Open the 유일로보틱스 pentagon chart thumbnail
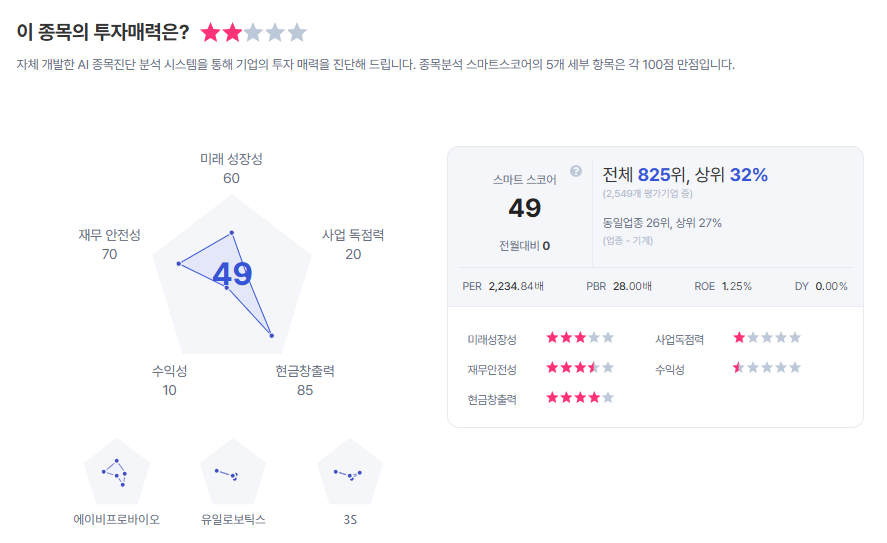The width and height of the screenshot is (887, 543). click(233, 472)
